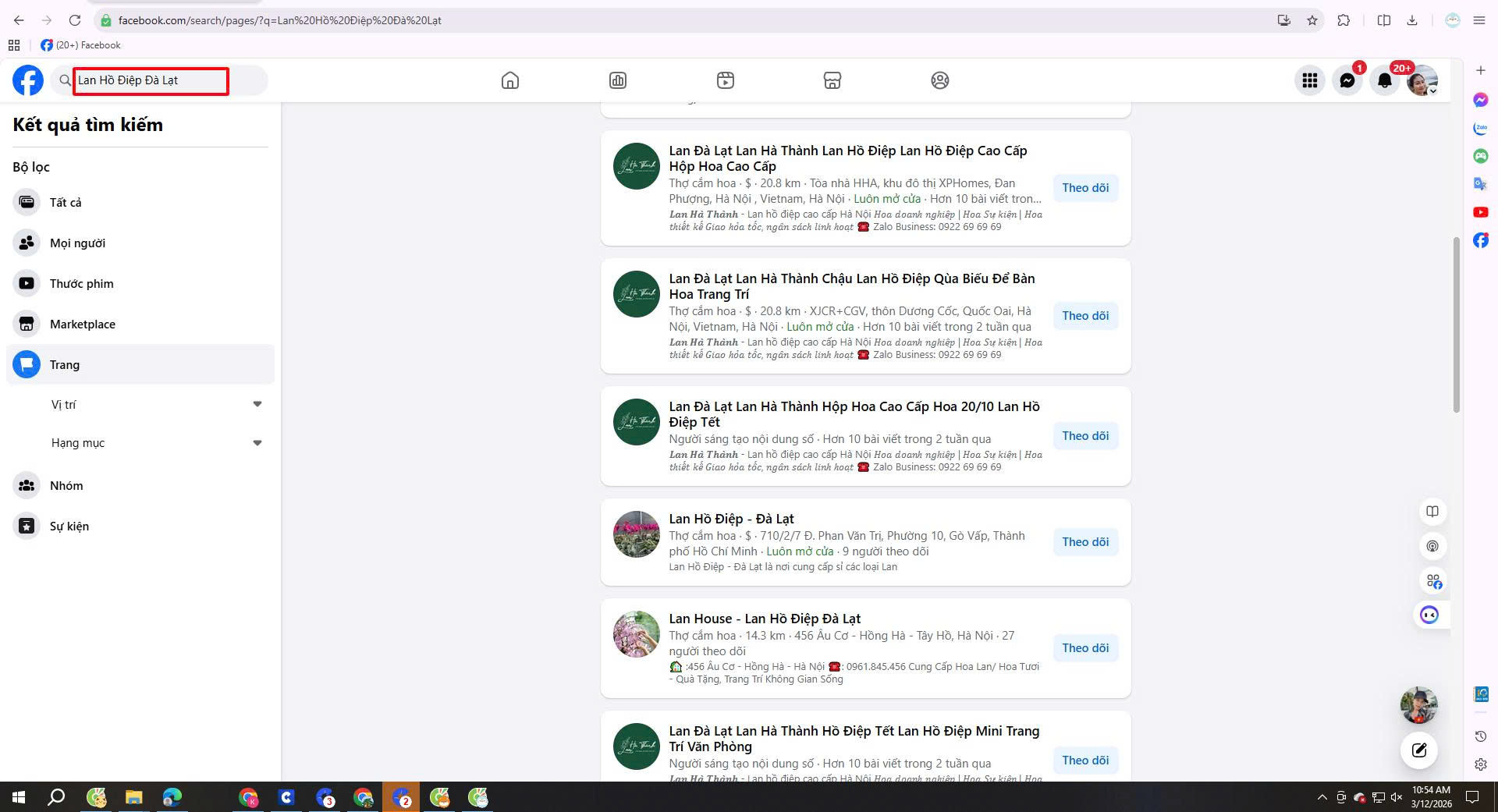
Task: Bookmark this page with star icon
Action: [x=1312, y=20]
